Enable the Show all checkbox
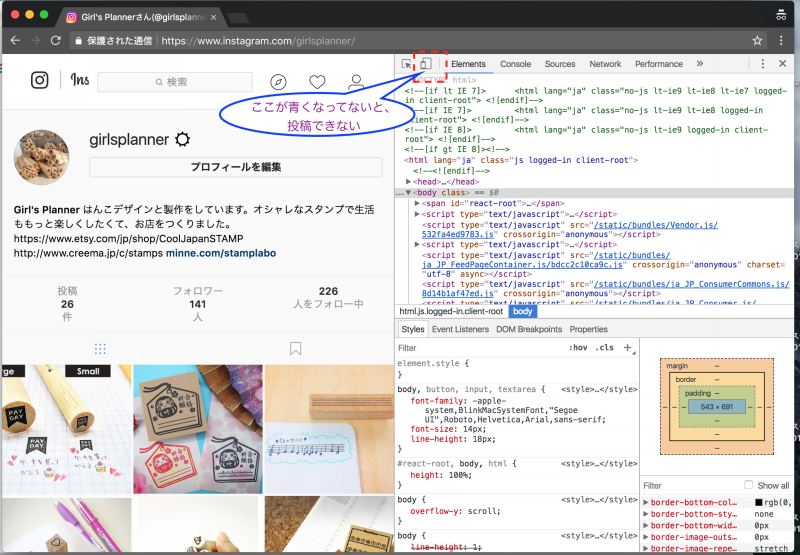Image resolution: width=800 pixels, height=555 pixels. pyautogui.click(x=748, y=485)
